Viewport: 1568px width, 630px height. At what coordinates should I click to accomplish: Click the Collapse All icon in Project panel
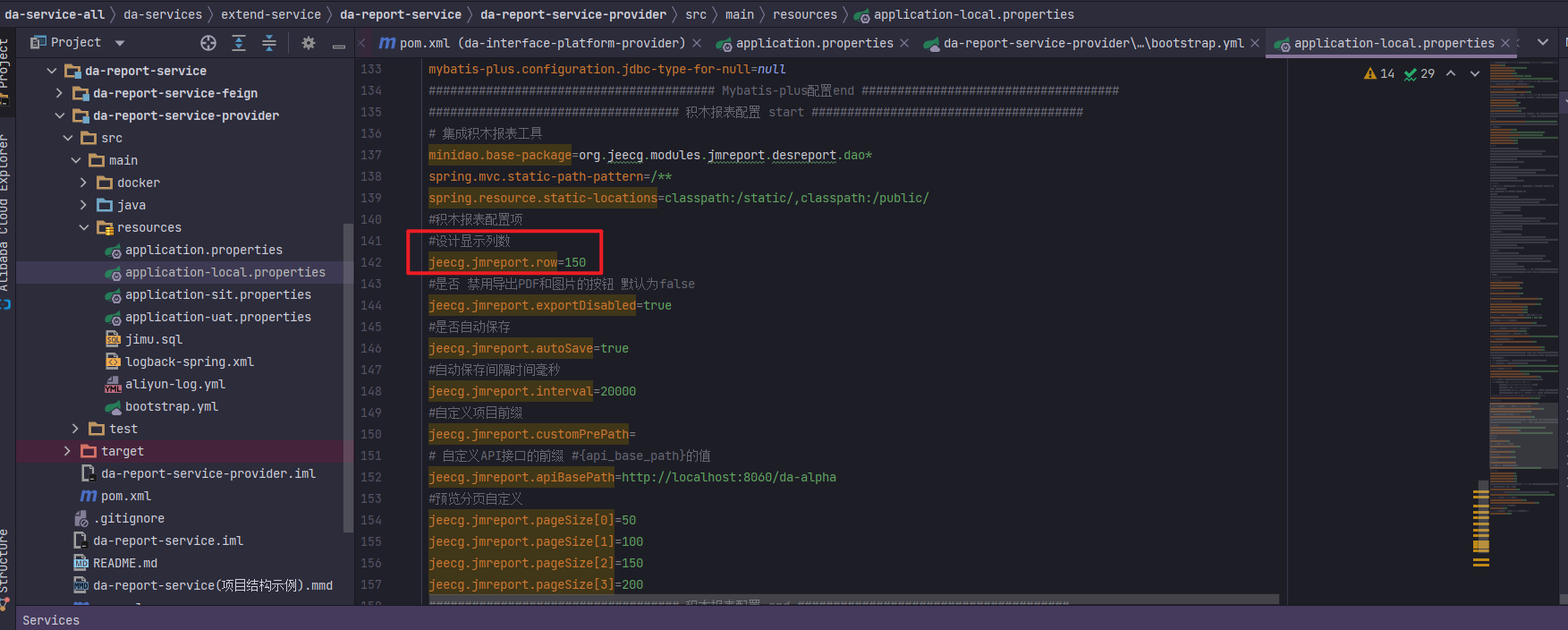click(269, 43)
